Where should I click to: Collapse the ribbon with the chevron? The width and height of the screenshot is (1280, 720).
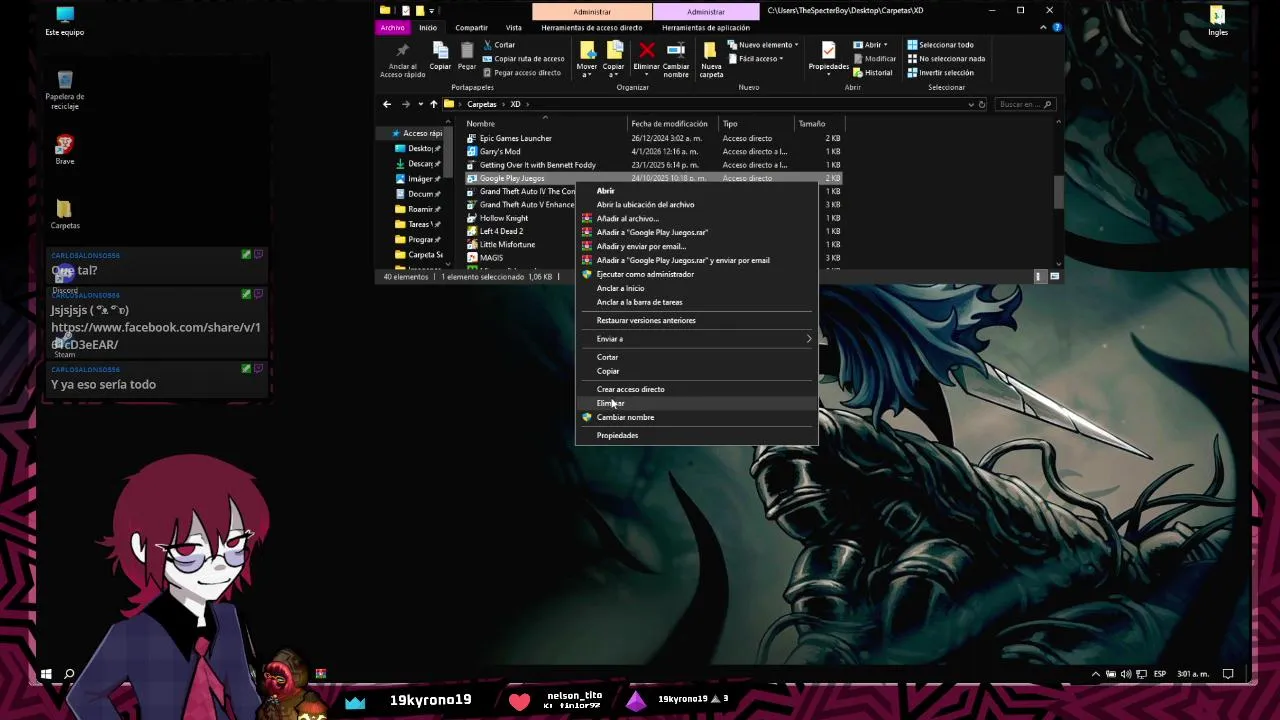(1044, 28)
